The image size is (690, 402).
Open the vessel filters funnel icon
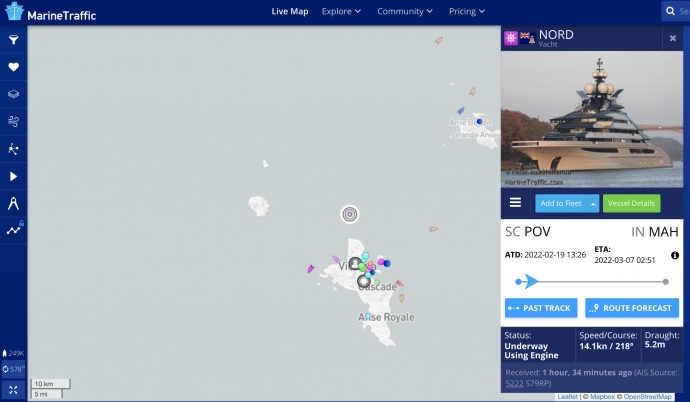tap(14, 40)
